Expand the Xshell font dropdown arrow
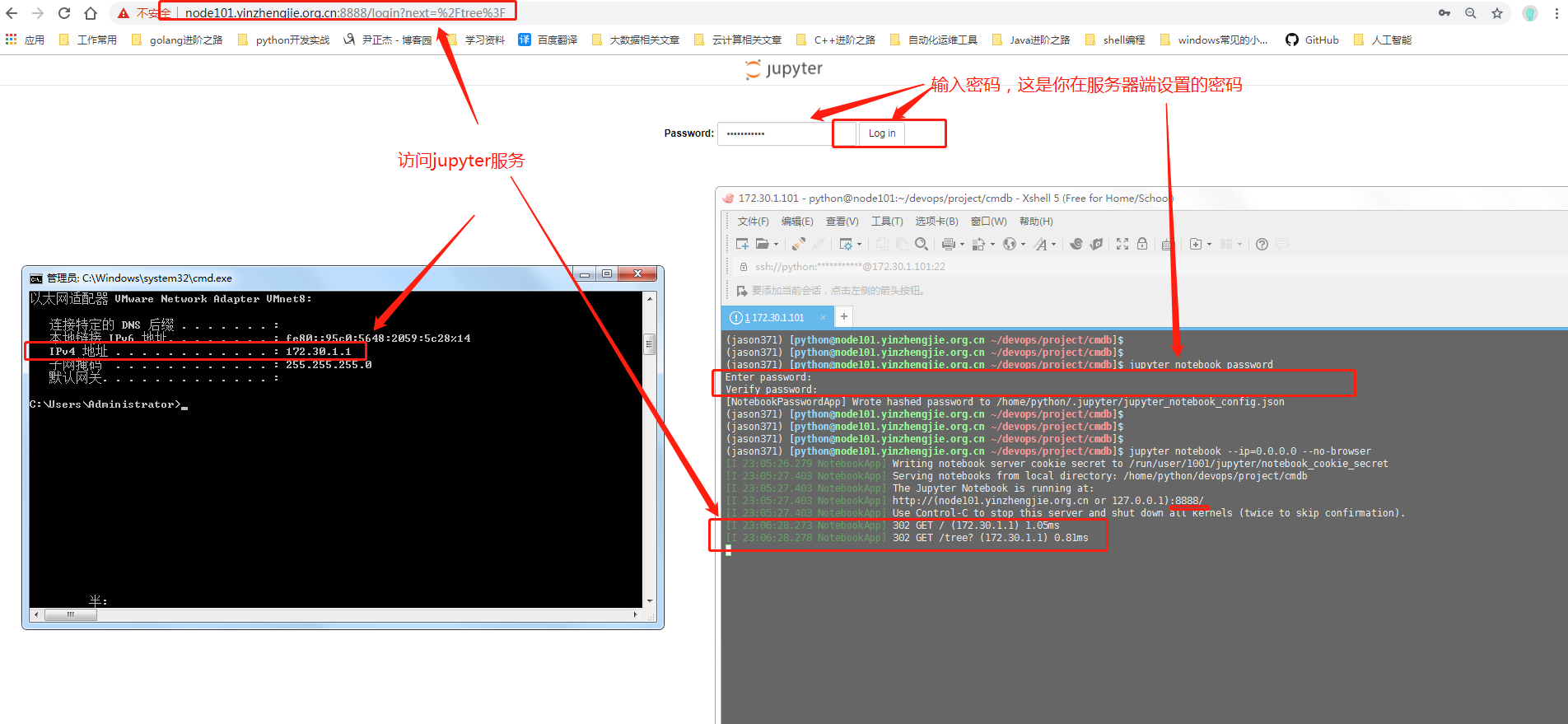The height and width of the screenshot is (724, 1568). [x=1054, y=245]
